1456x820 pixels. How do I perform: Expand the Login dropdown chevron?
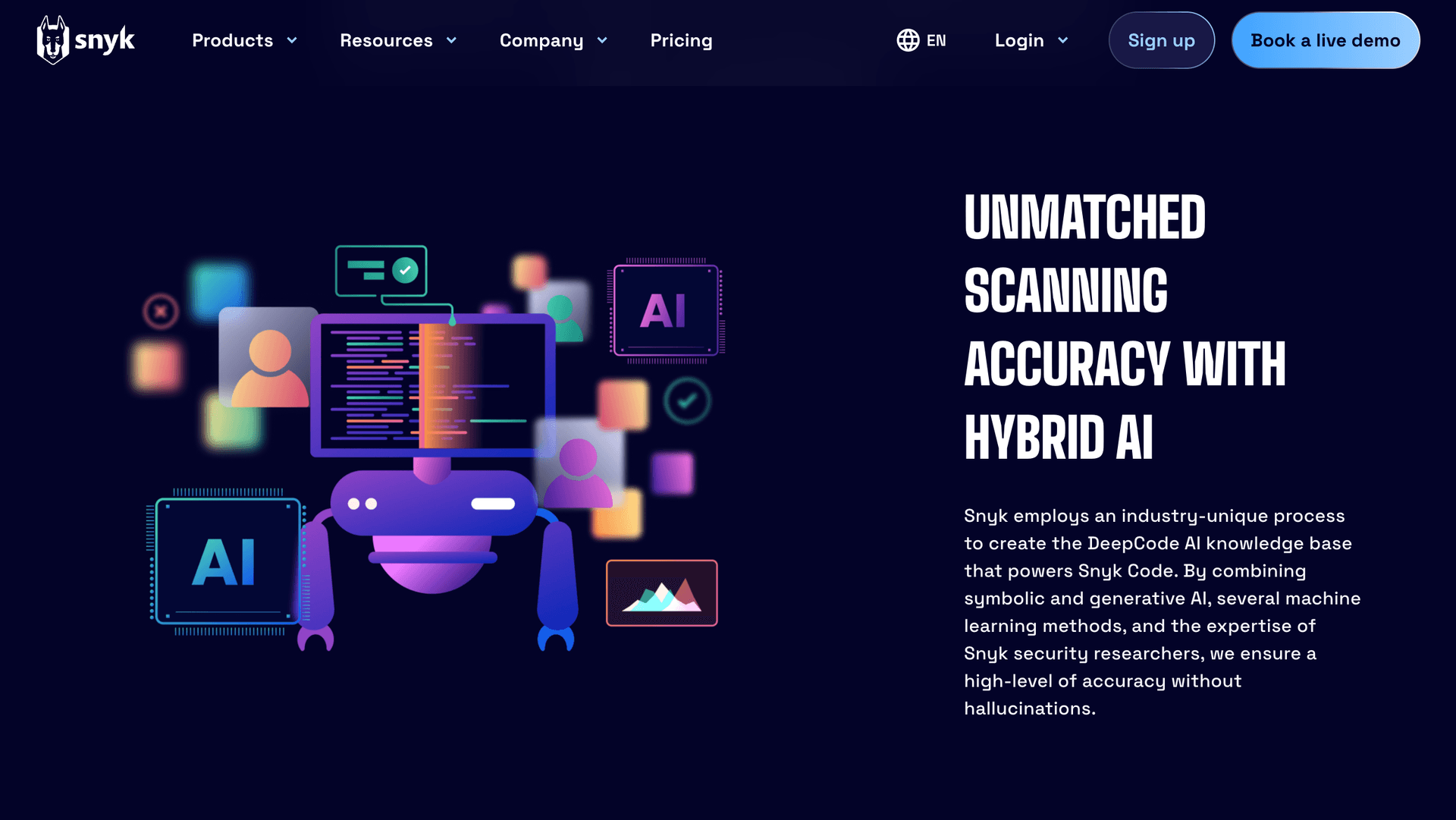1062,40
